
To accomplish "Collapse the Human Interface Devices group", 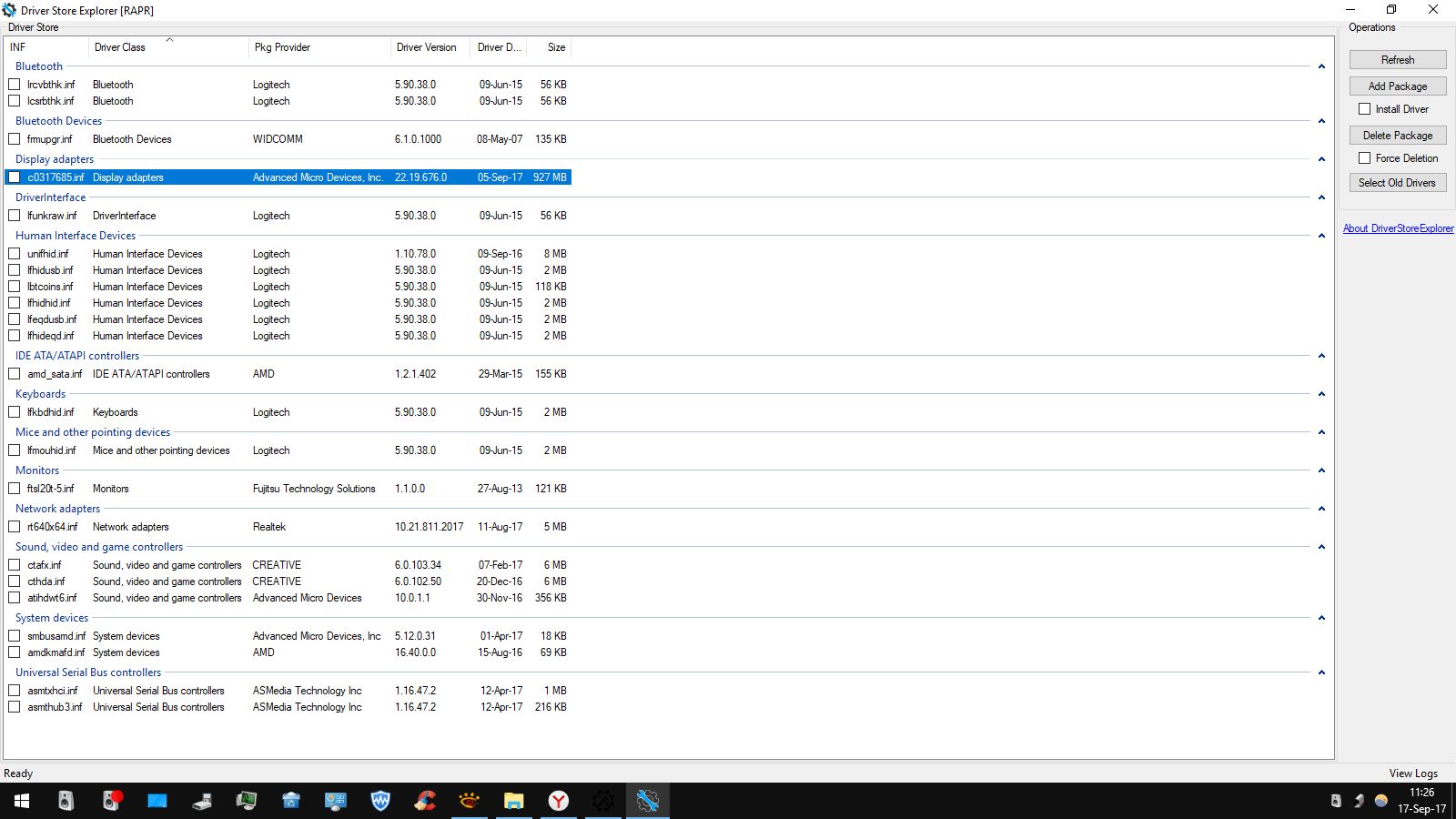I will point(1321,236).
